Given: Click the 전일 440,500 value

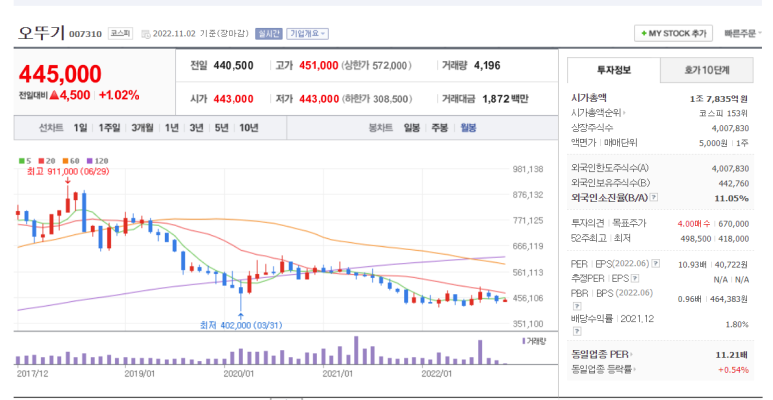Looking at the screenshot, I should (233, 66).
